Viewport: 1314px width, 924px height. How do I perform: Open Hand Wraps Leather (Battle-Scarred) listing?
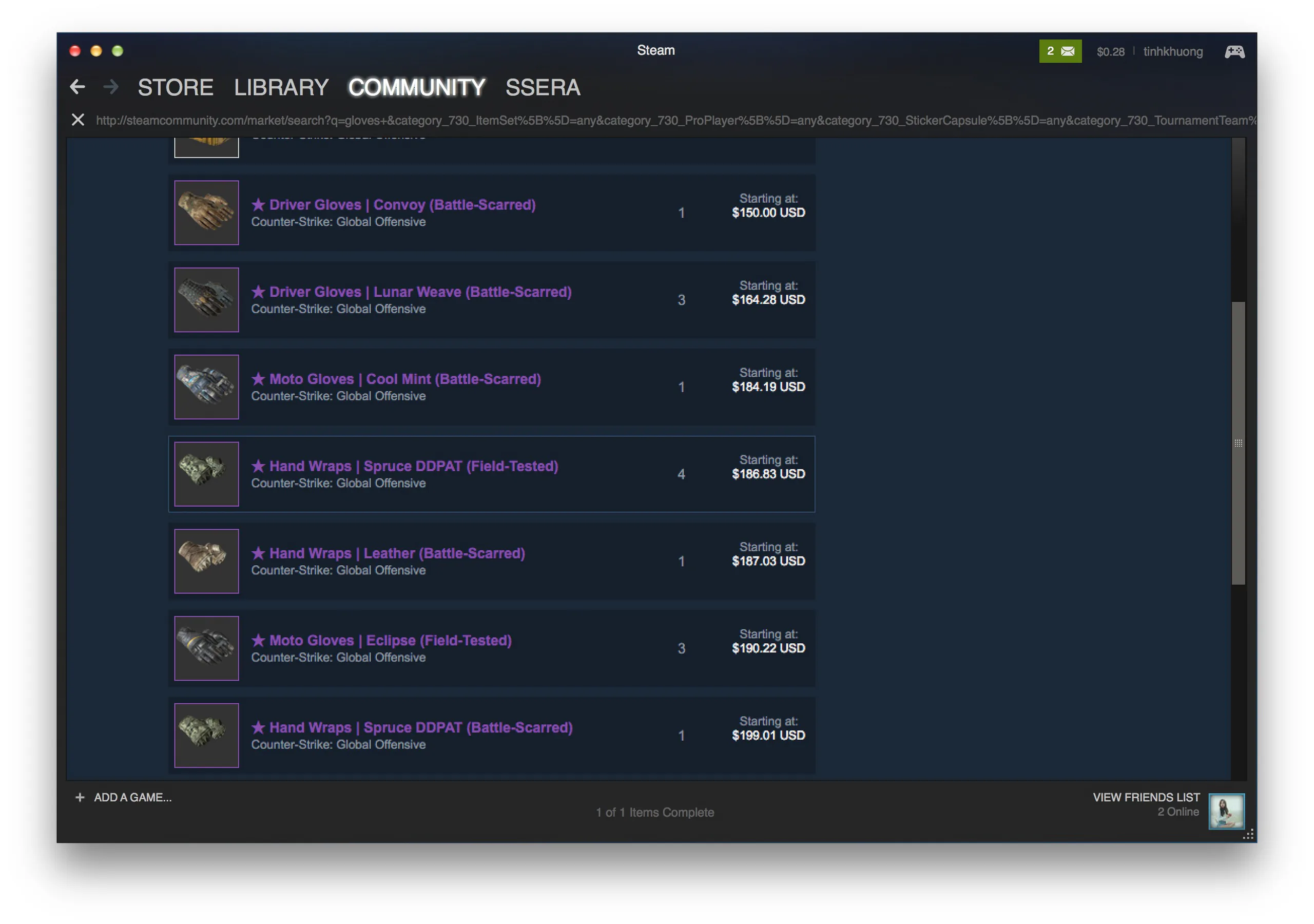(x=492, y=561)
